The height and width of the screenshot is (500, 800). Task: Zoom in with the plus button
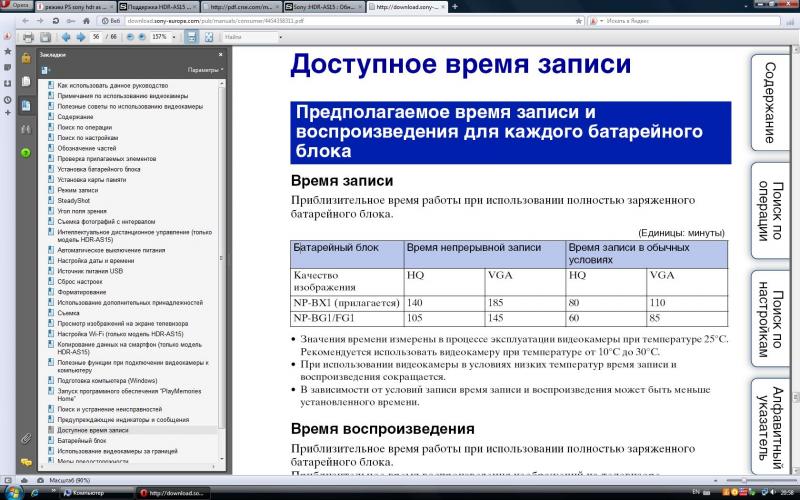142,37
